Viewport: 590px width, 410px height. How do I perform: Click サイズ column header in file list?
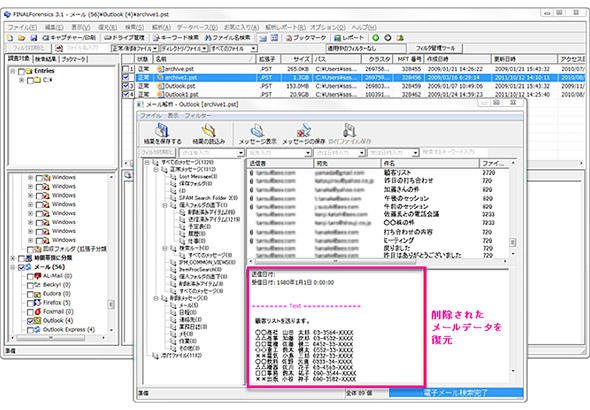[x=296, y=59]
